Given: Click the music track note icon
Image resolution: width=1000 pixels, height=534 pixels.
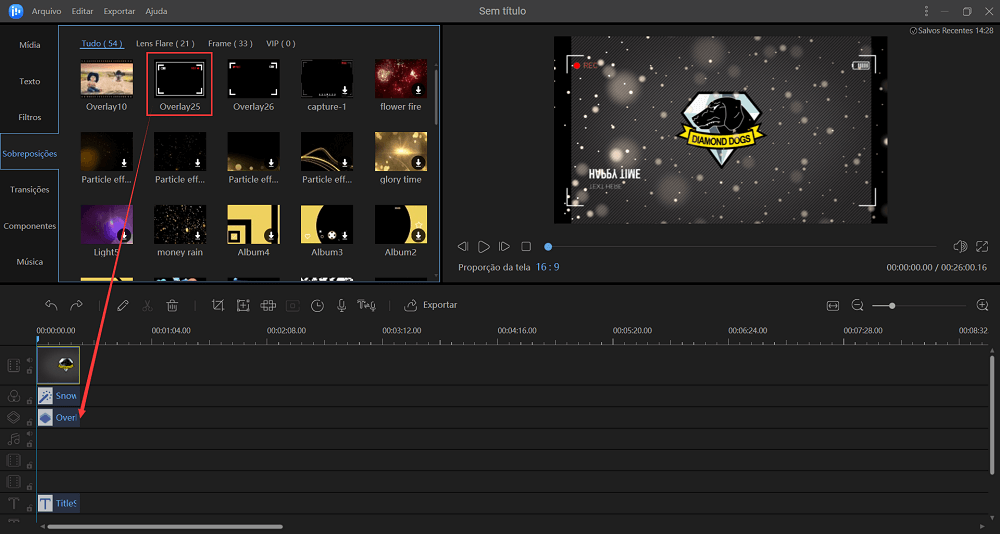Looking at the screenshot, I should pyautogui.click(x=13, y=439).
